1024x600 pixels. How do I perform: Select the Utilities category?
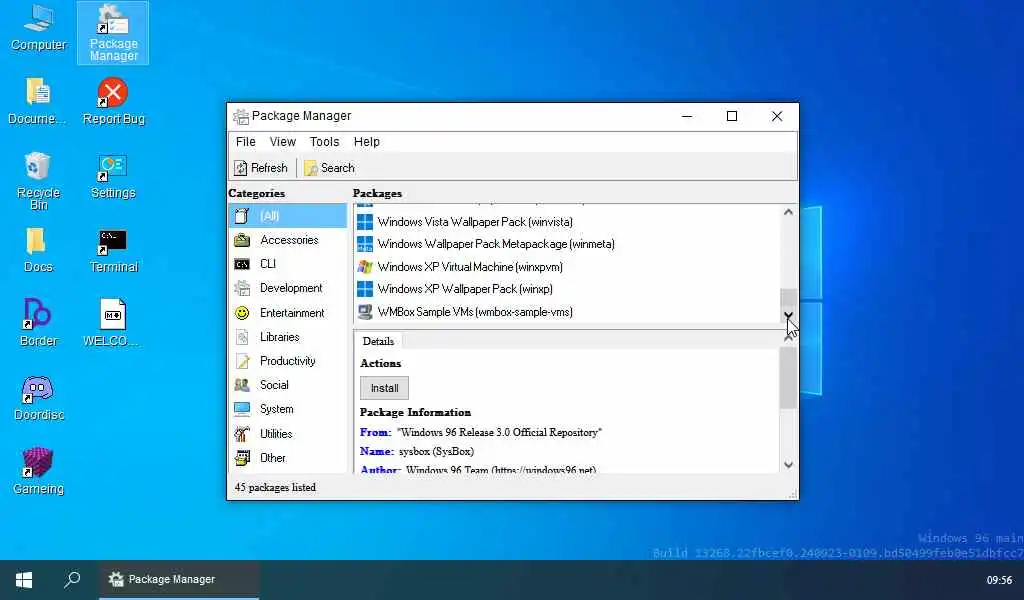[x=287, y=434]
